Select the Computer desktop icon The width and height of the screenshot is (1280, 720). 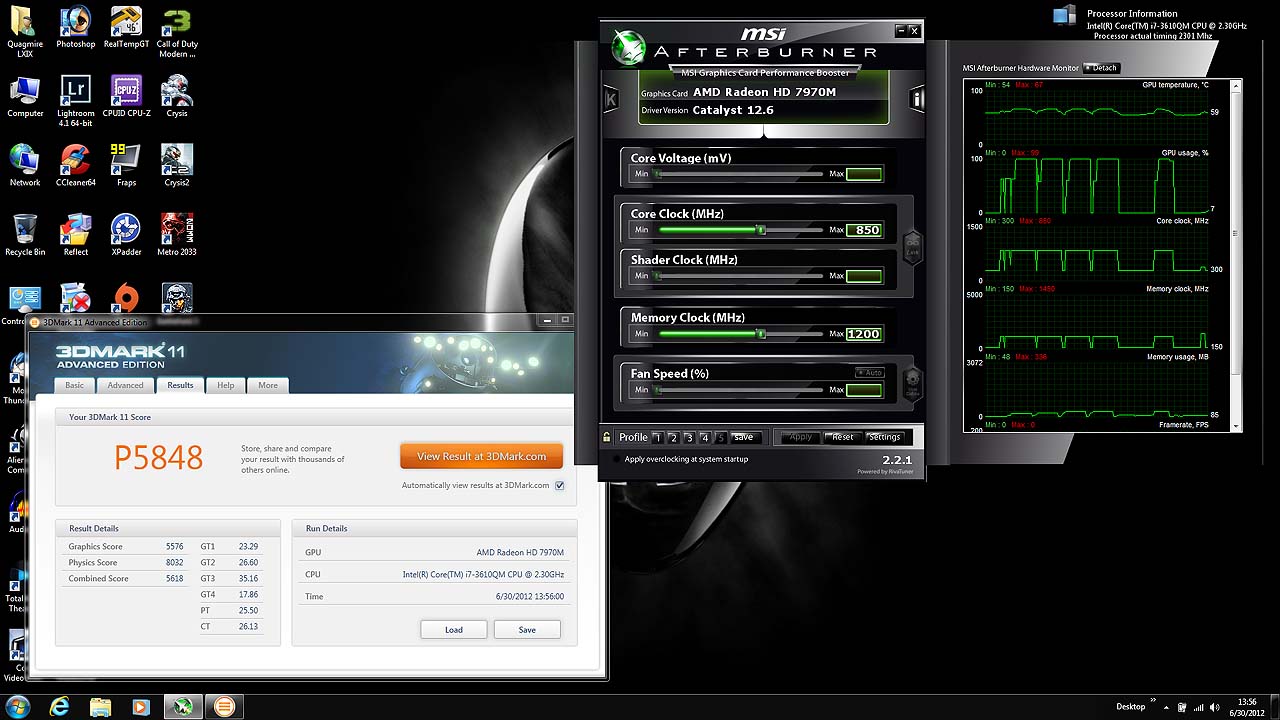tap(25, 97)
